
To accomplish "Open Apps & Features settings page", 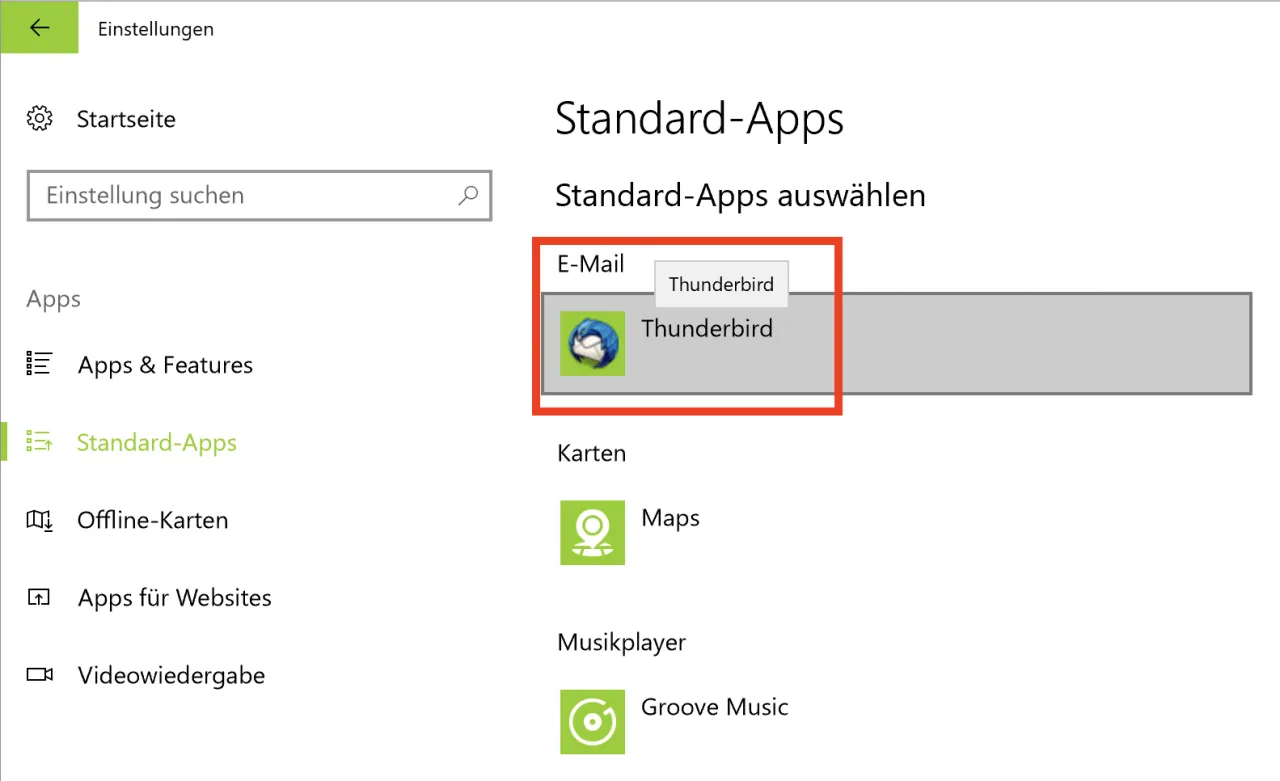I will pyautogui.click(x=165, y=365).
